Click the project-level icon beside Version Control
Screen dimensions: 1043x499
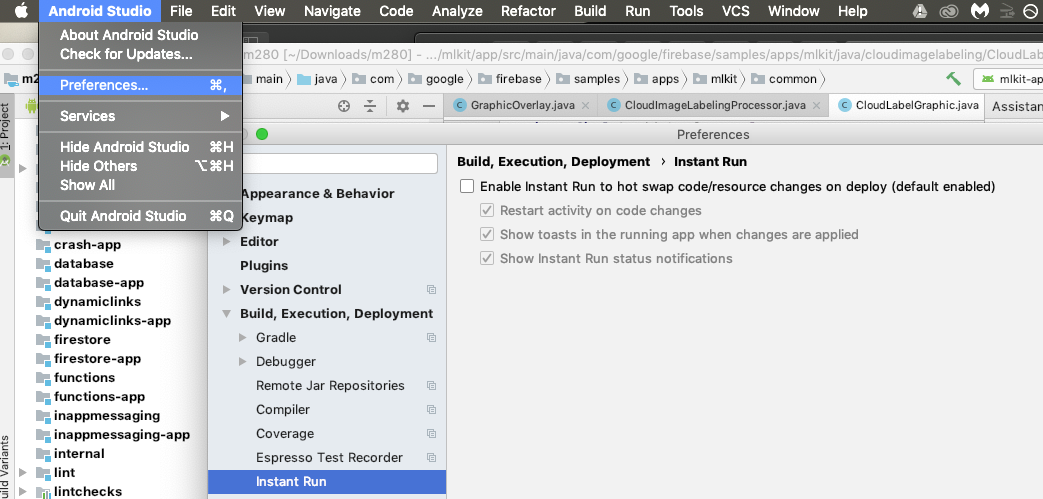tap(431, 290)
